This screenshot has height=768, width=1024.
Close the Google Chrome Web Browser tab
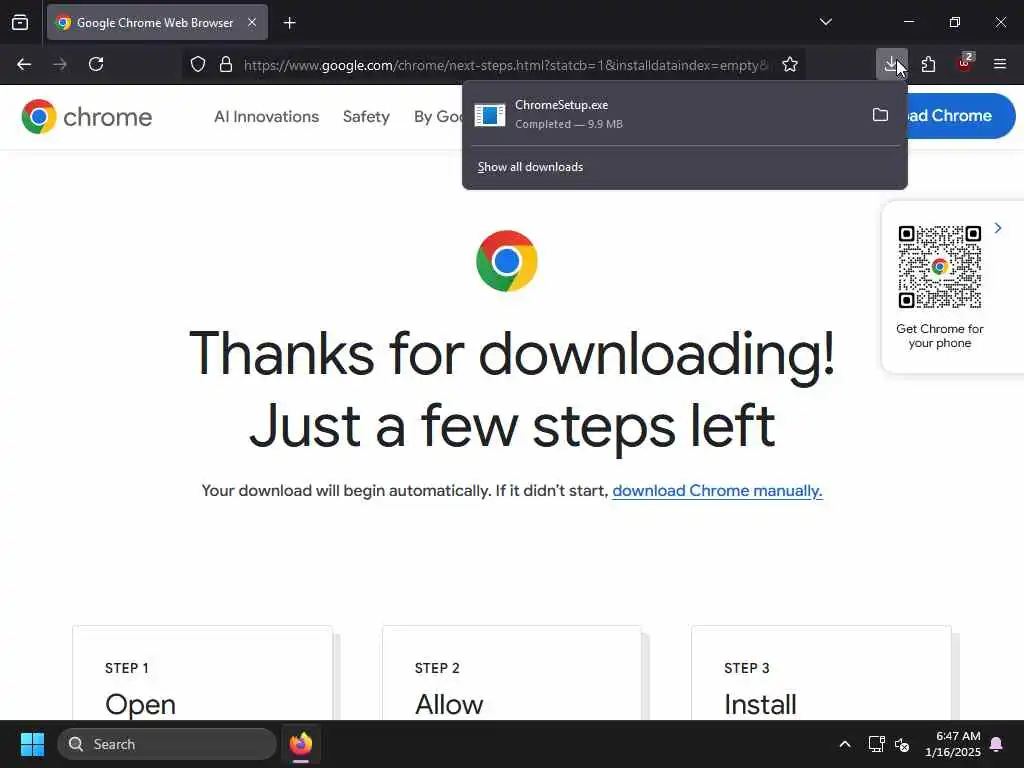point(252,22)
